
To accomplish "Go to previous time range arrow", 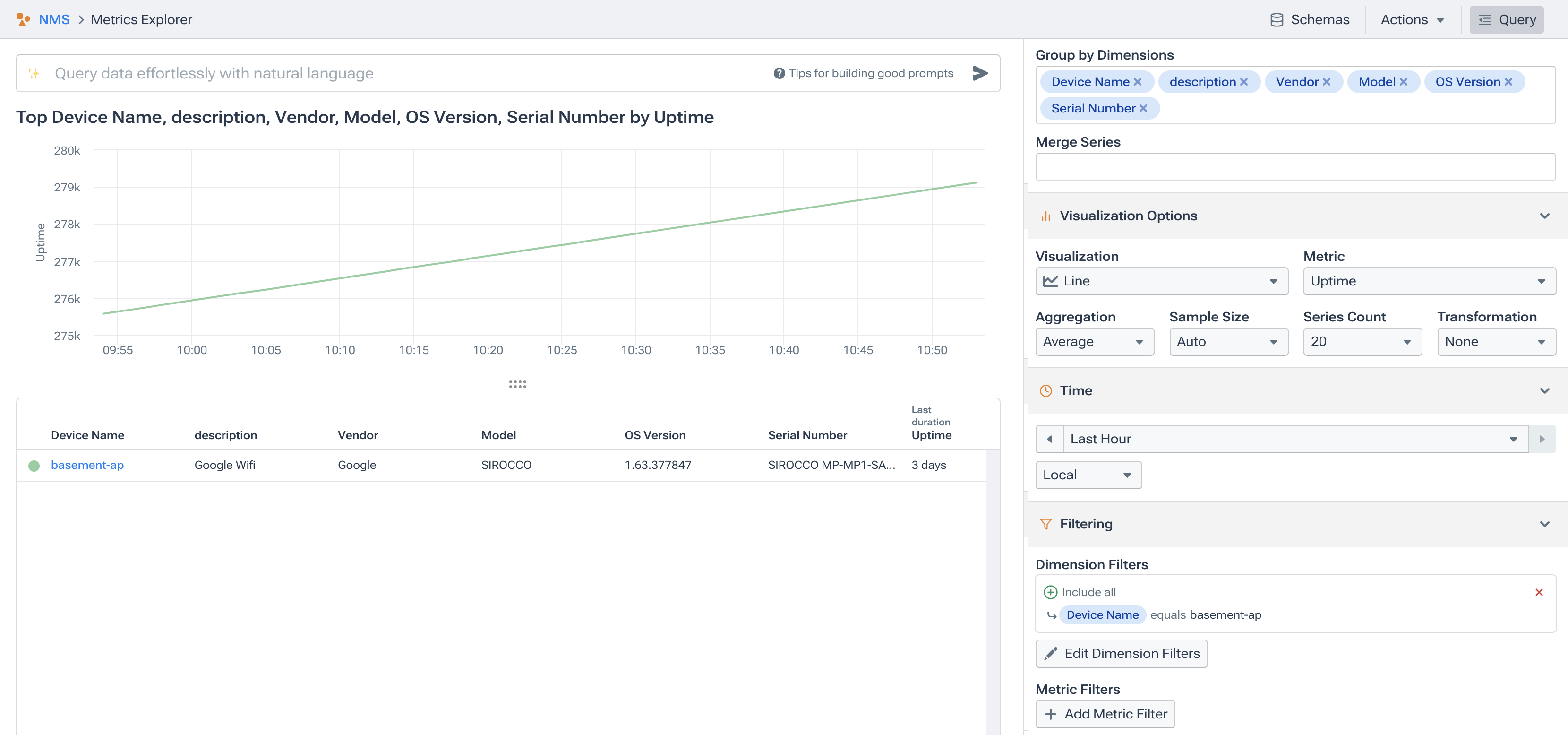I will pyautogui.click(x=1049, y=439).
